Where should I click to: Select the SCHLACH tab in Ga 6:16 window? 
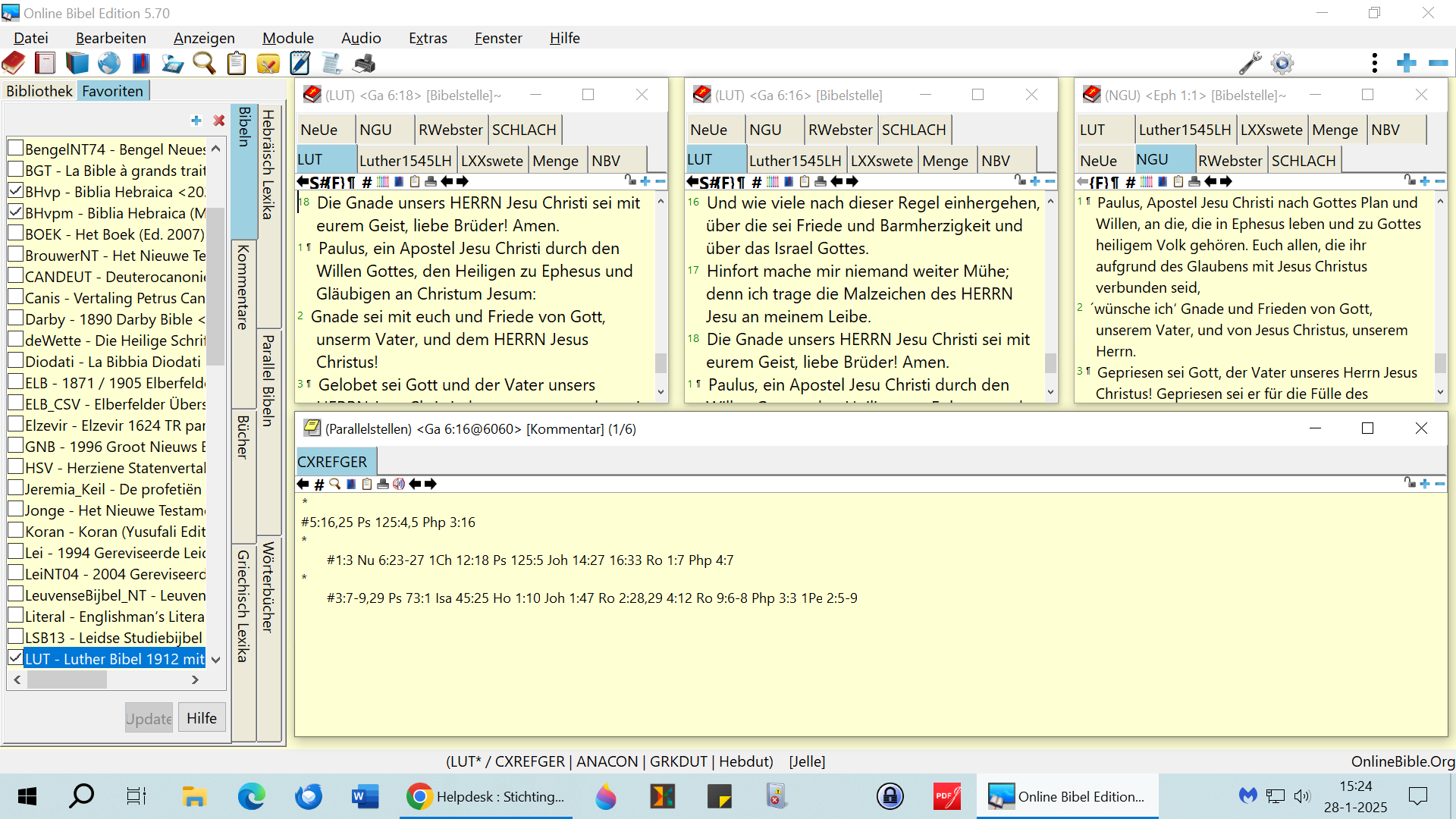(913, 130)
